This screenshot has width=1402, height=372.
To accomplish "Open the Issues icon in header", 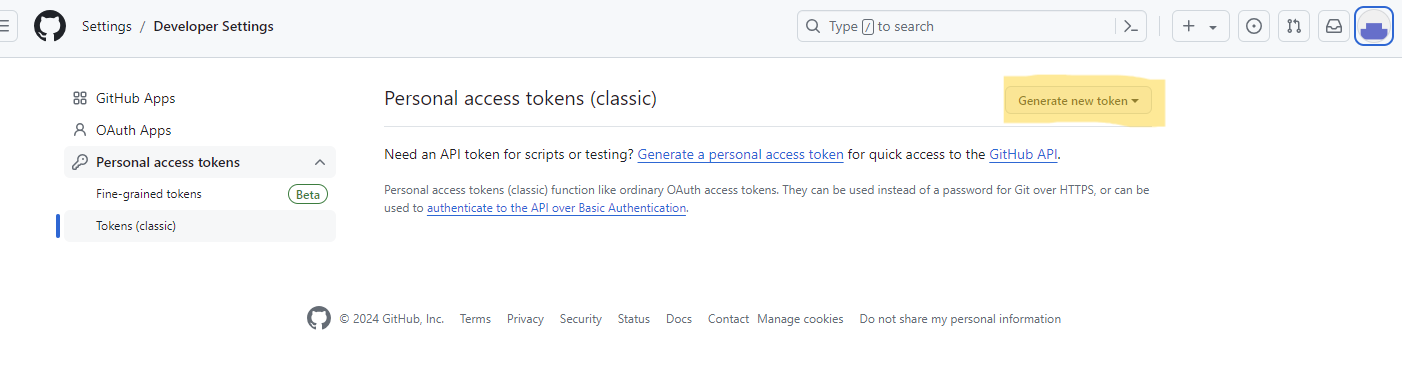I will (x=1254, y=27).
